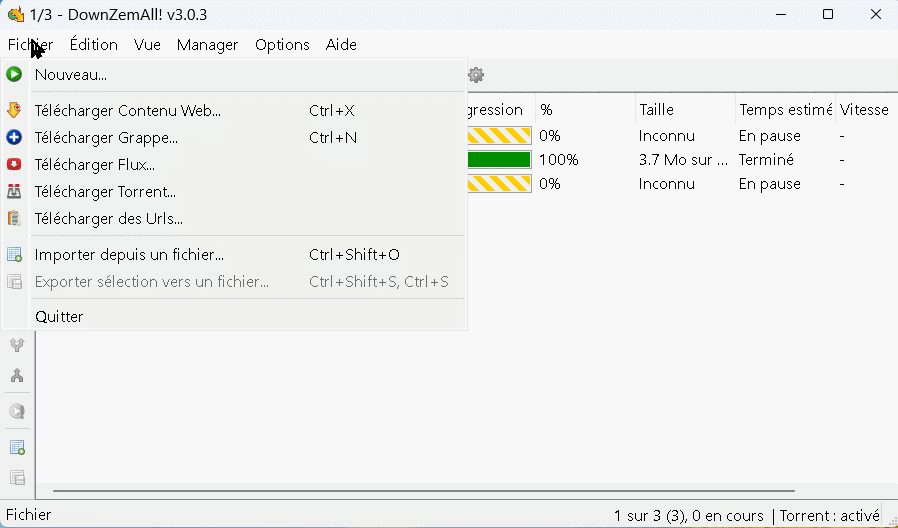The image size is (898, 528).
Task: Click the gear settings icon in toolbar
Action: [476, 74]
